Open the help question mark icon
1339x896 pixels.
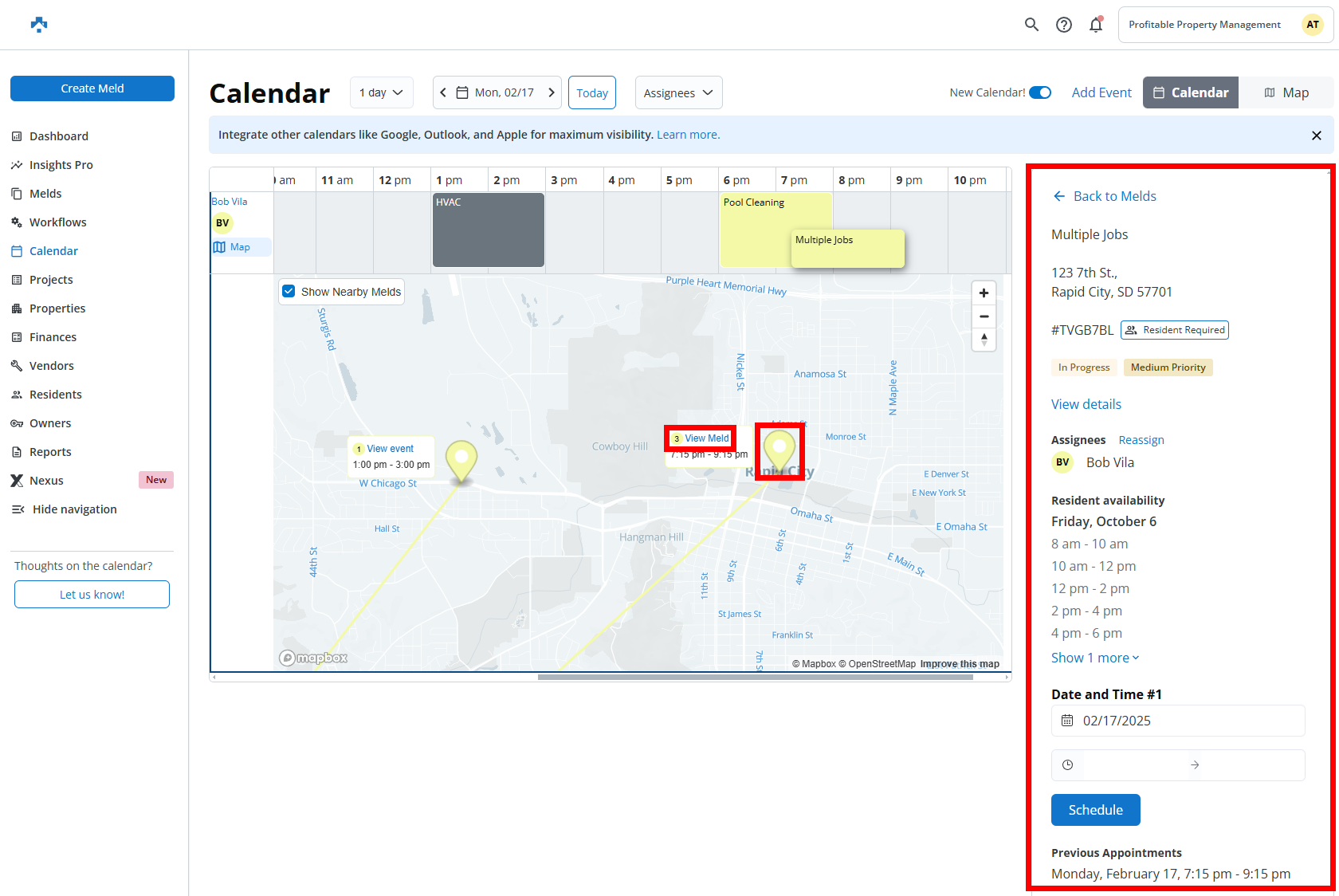point(1064,25)
